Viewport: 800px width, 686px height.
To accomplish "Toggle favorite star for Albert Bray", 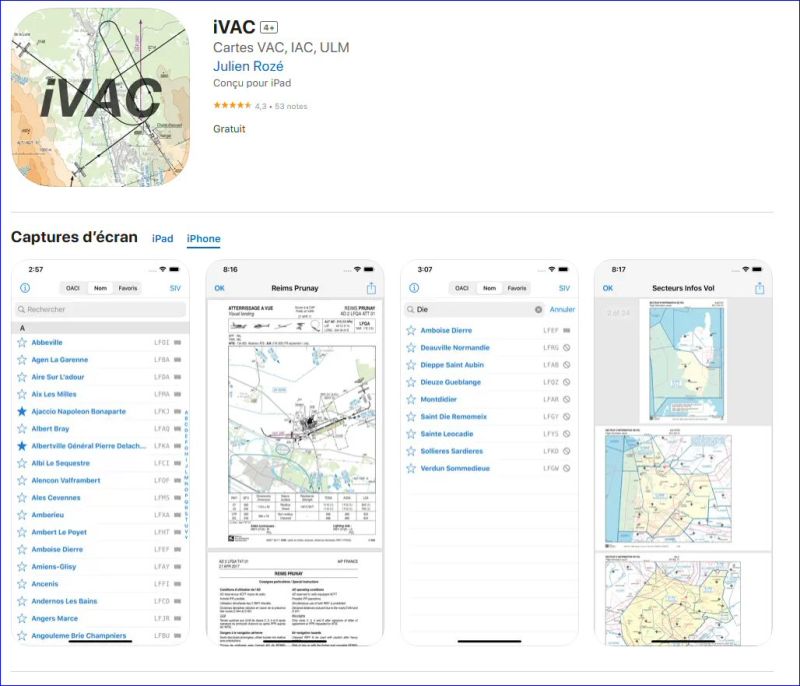I will 22,428.
